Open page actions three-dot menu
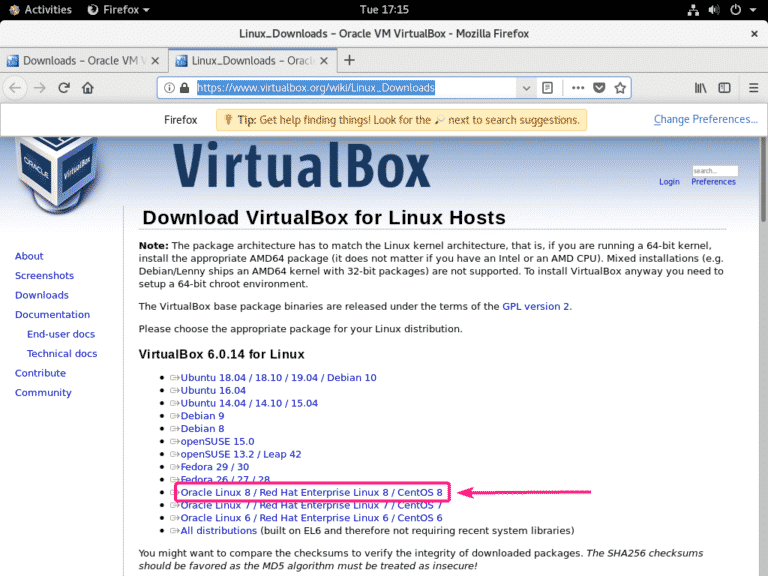The width and height of the screenshot is (768, 576). click(x=578, y=88)
